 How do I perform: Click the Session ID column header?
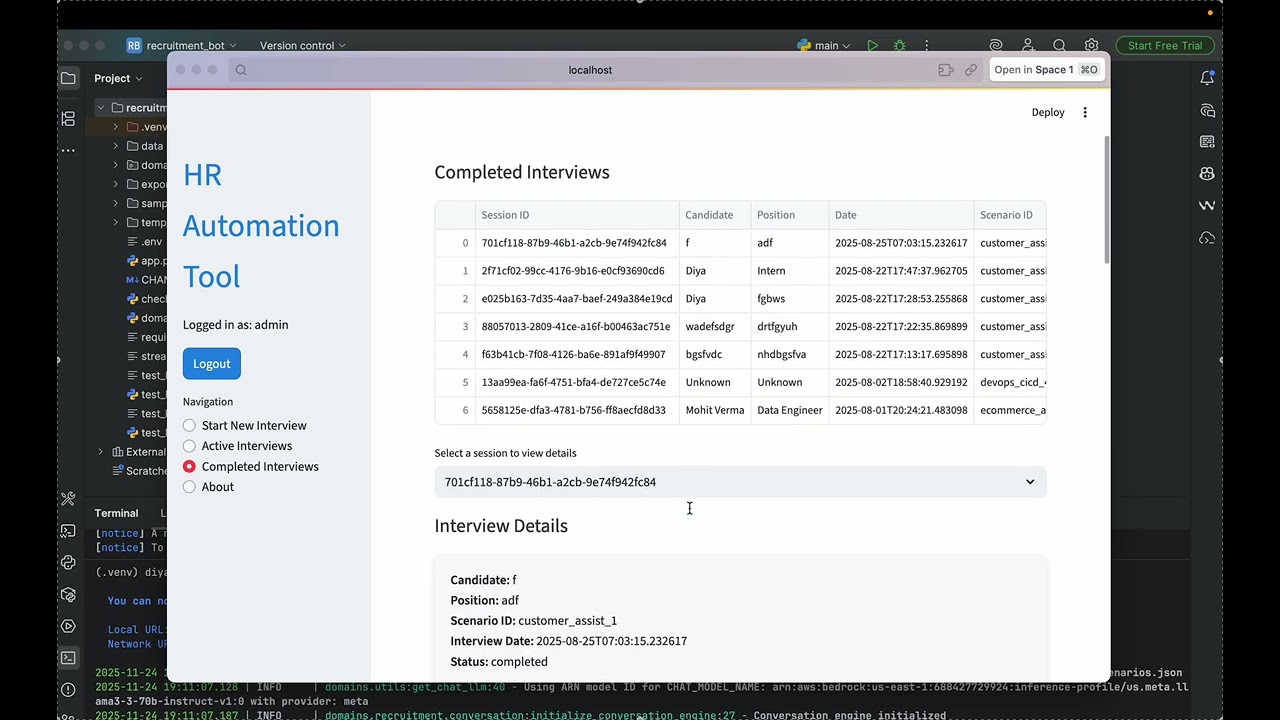[577, 215]
